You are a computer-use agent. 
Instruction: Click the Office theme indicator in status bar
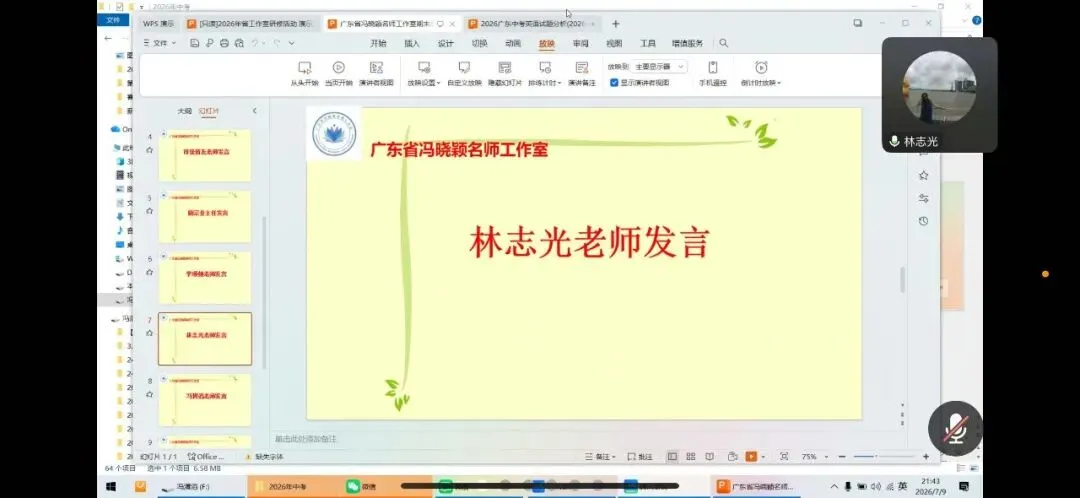[x=206, y=457]
